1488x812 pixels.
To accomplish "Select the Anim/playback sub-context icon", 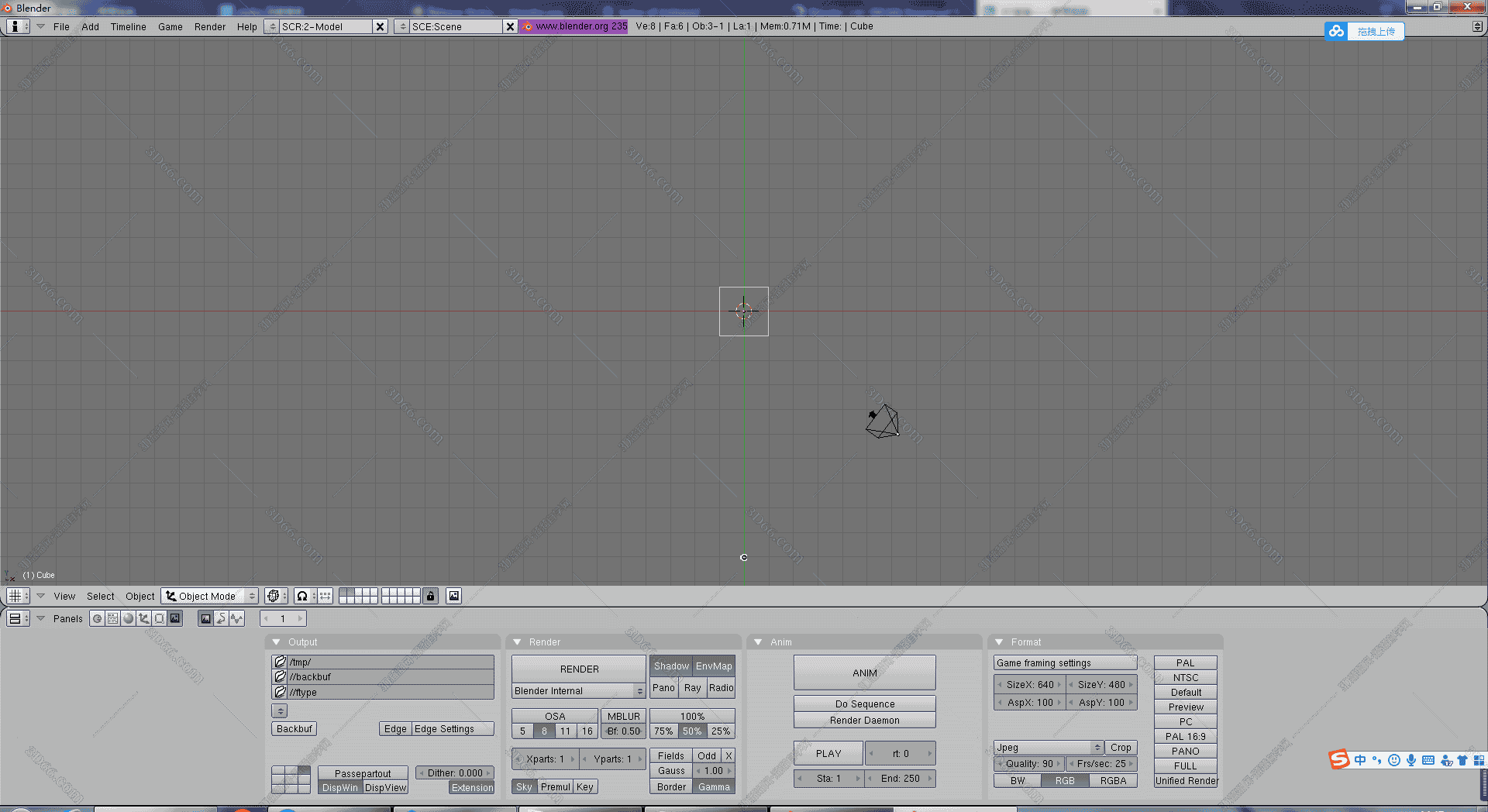I will 222,618.
